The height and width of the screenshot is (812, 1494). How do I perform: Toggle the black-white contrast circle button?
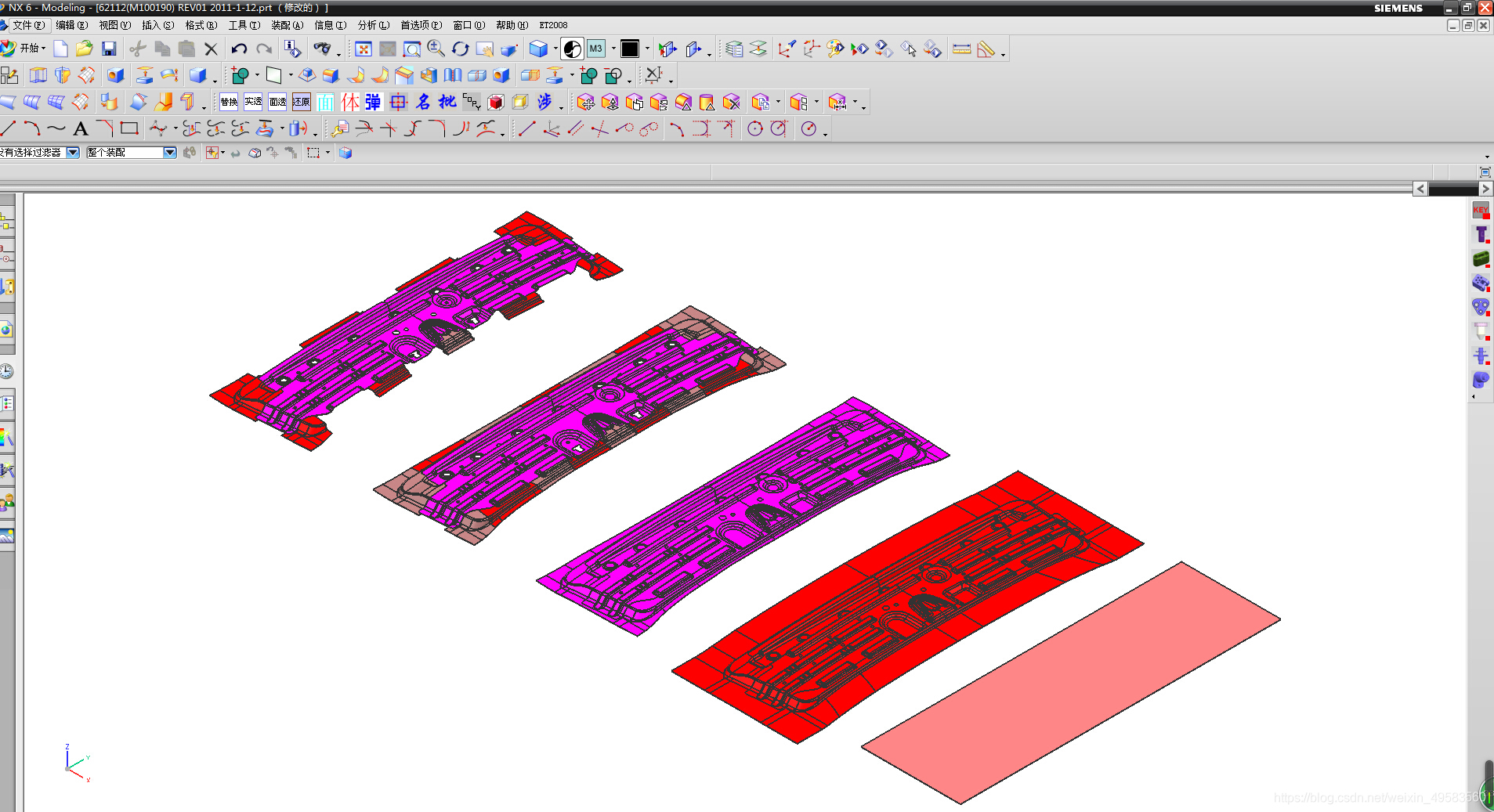coord(573,49)
